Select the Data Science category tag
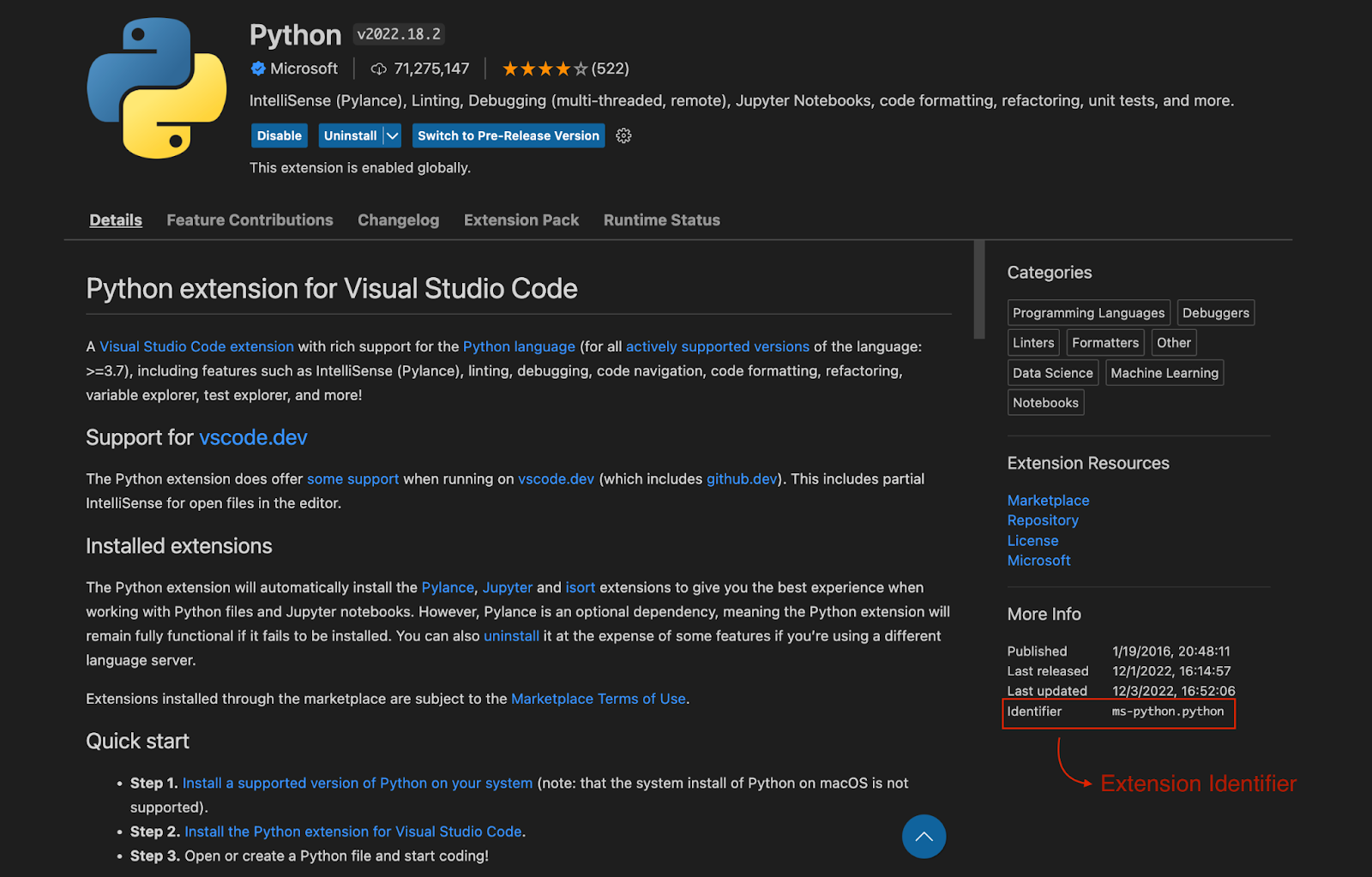Screen dimensions: 1372x877 click(x=1052, y=372)
